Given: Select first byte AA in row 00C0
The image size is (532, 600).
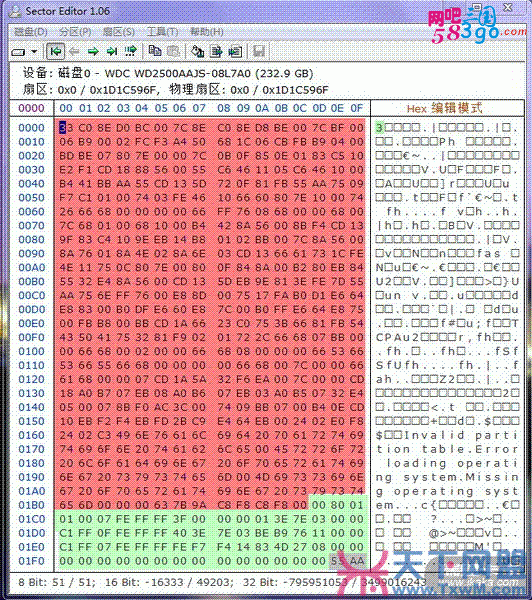Looking at the screenshot, I should pyautogui.click(x=66, y=295).
